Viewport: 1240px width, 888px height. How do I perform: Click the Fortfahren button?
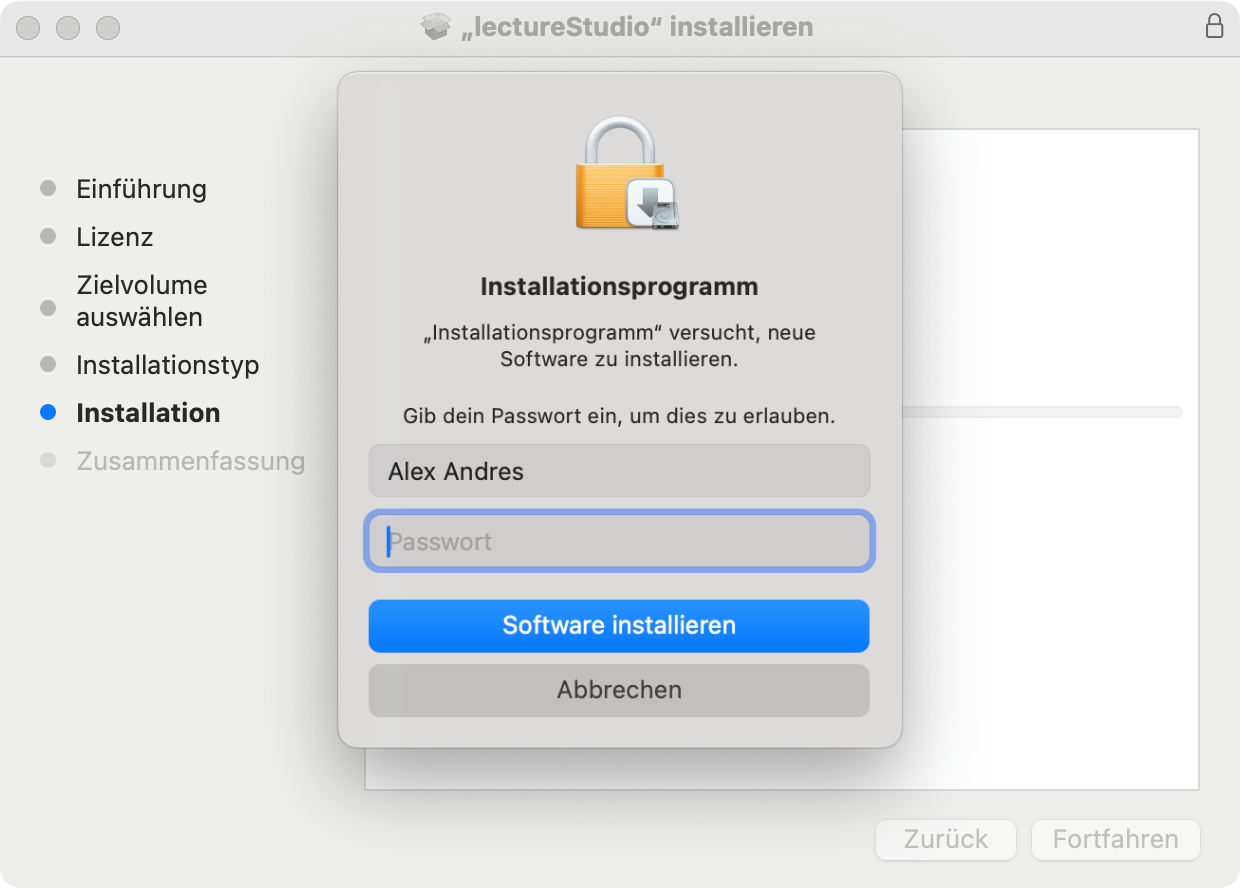click(x=1114, y=840)
